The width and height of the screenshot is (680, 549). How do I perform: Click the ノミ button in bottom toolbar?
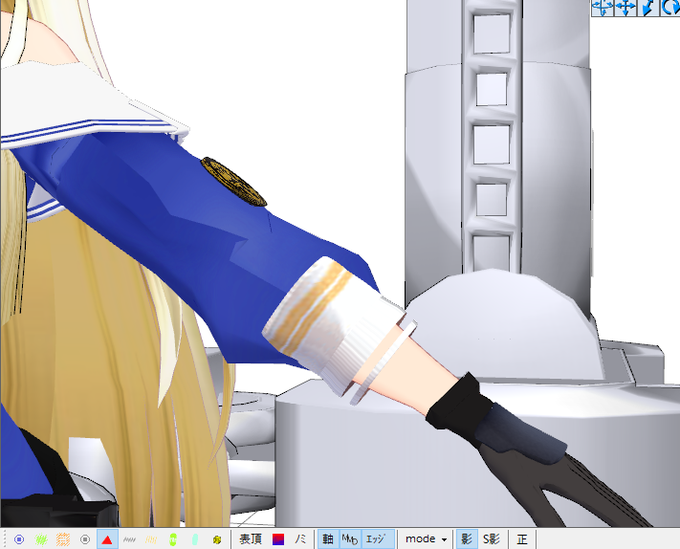click(x=300, y=539)
